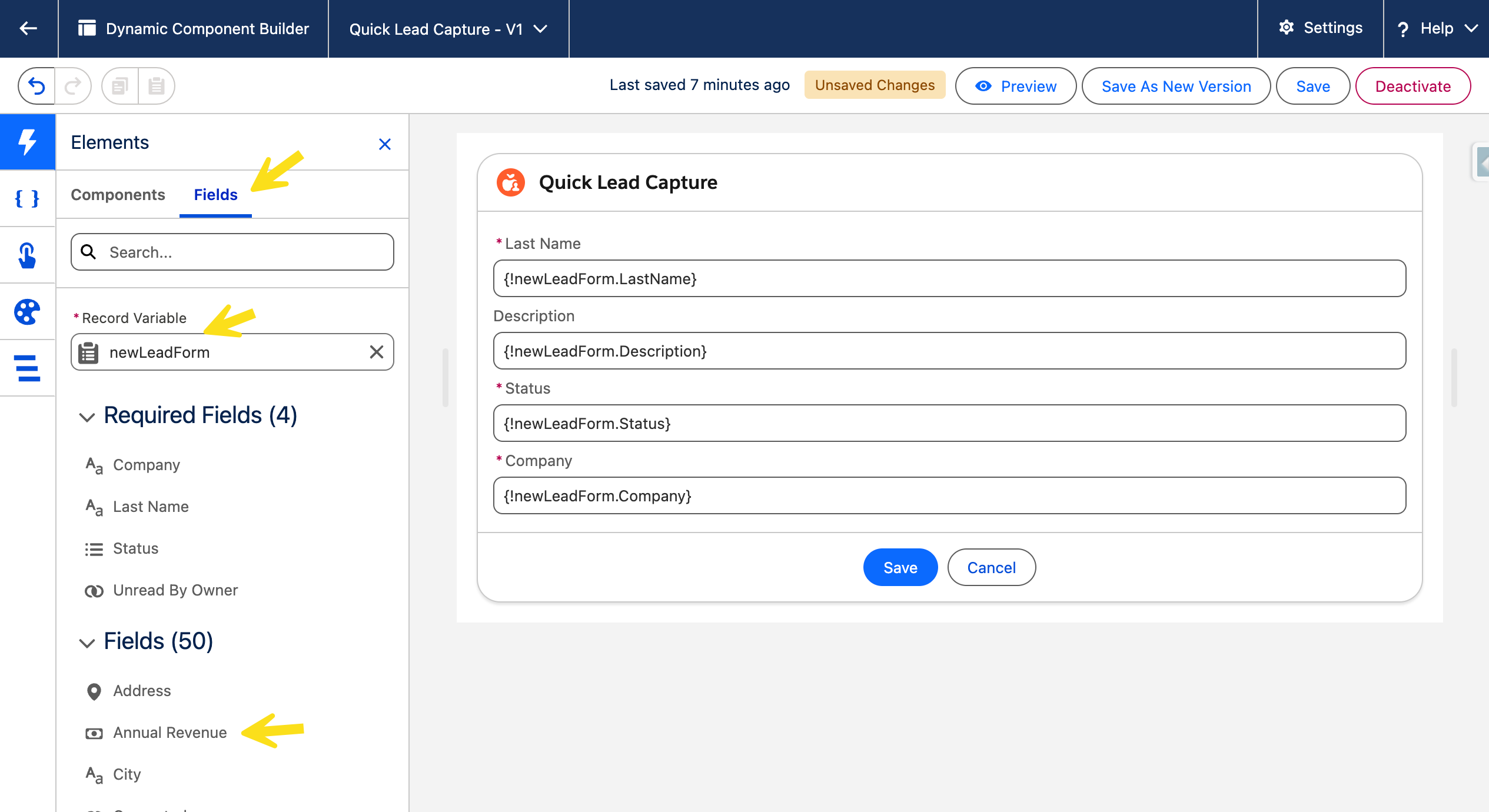1489x812 pixels.
Task: Collapse the Required Fields section
Action: [87, 417]
